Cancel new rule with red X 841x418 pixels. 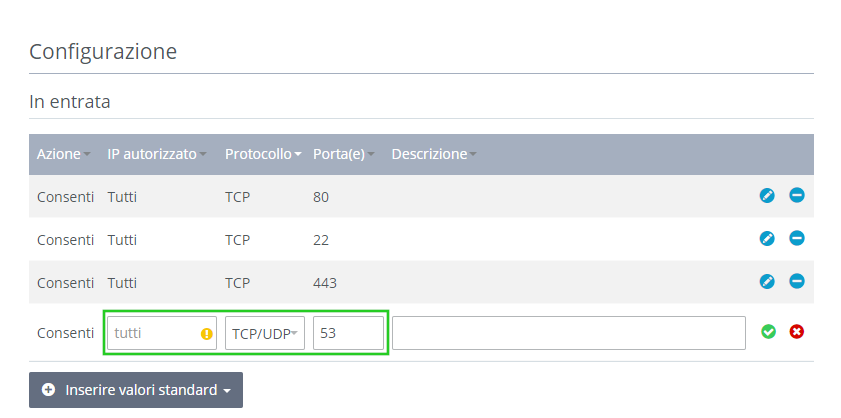click(x=796, y=332)
